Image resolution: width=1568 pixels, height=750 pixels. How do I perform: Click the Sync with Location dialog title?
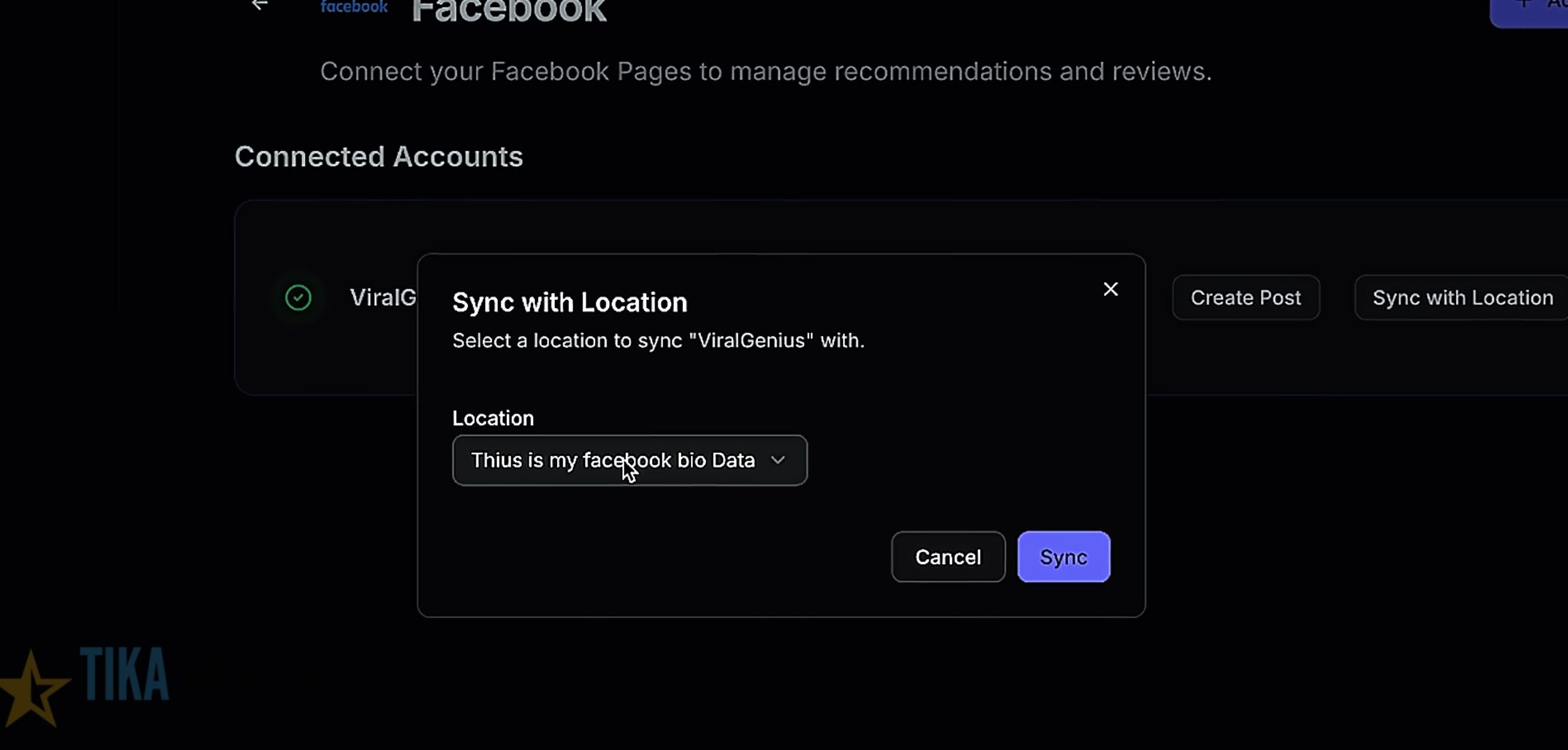tap(570, 302)
